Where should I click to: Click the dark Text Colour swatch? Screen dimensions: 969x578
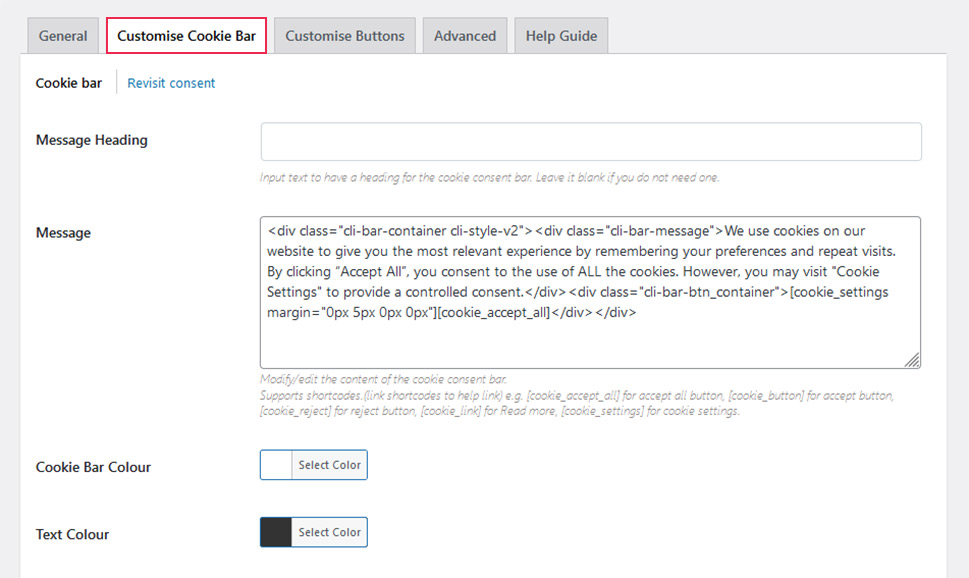tap(276, 532)
